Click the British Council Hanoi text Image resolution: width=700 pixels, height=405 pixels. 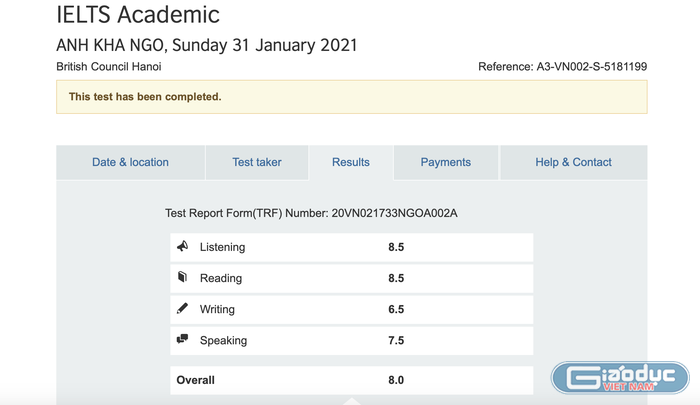[x=108, y=67]
